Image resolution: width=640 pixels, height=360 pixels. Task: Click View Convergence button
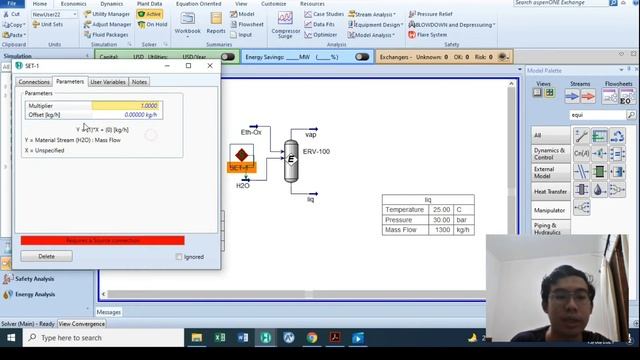[x=82, y=324]
